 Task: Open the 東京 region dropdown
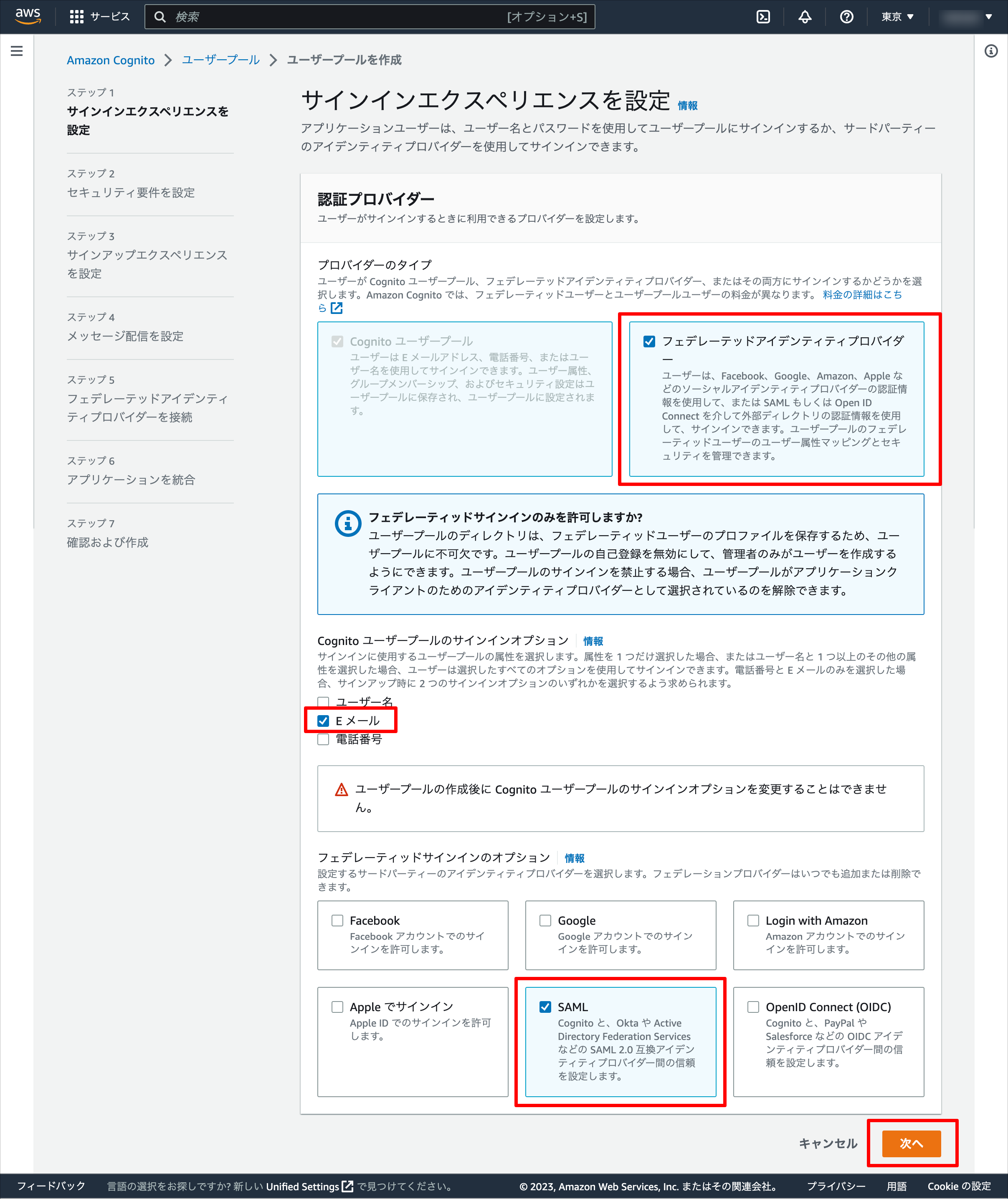tap(897, 17)
